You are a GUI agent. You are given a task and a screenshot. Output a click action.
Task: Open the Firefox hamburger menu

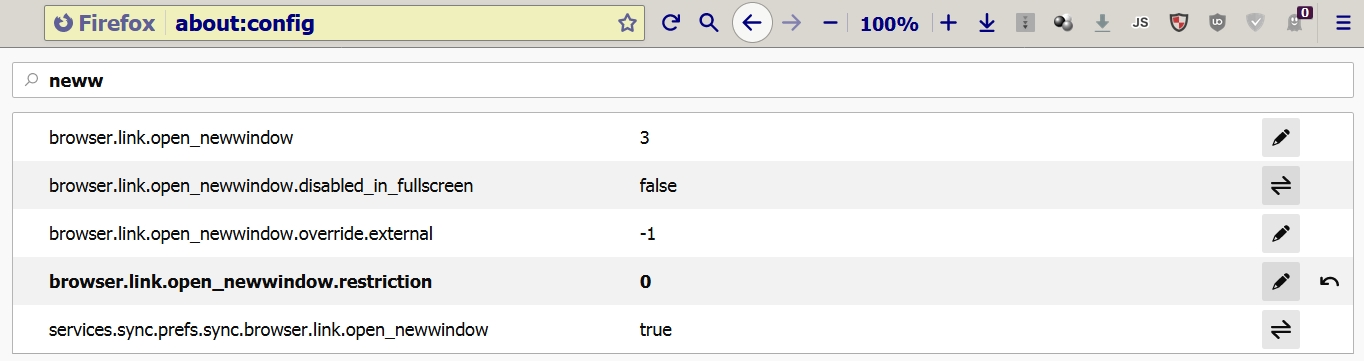(1343, 23)
